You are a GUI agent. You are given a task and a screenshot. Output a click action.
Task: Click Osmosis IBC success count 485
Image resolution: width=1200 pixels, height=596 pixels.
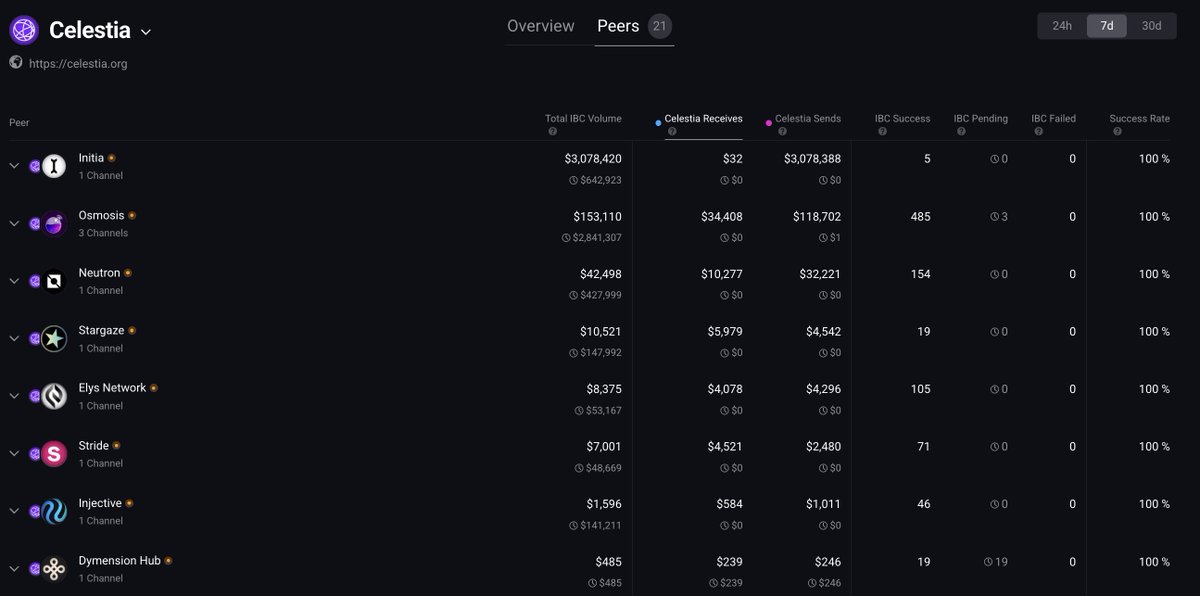tap(920, 216)
